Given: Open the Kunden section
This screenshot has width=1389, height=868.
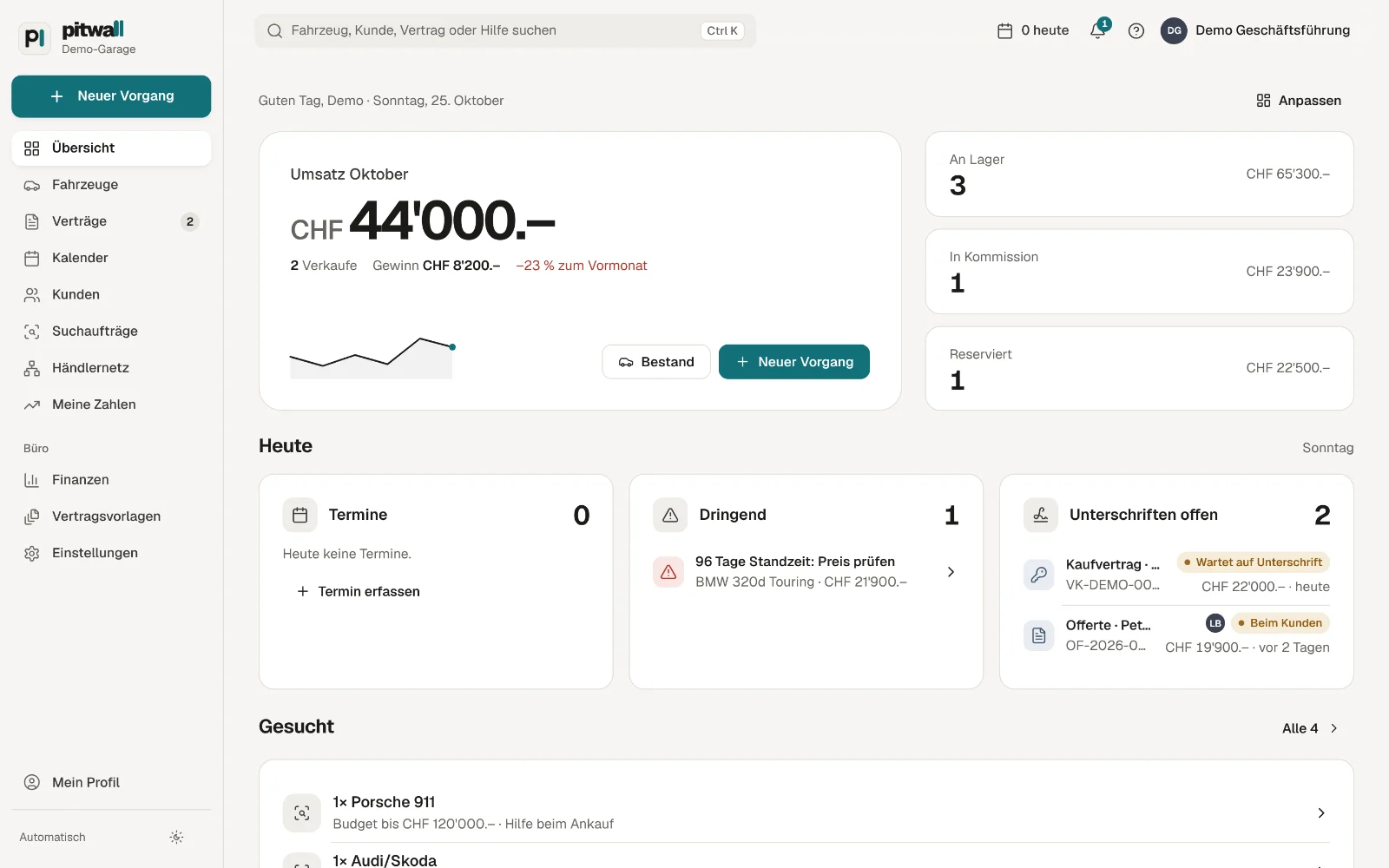Looking at the screenshot, I should pos(111,294).
